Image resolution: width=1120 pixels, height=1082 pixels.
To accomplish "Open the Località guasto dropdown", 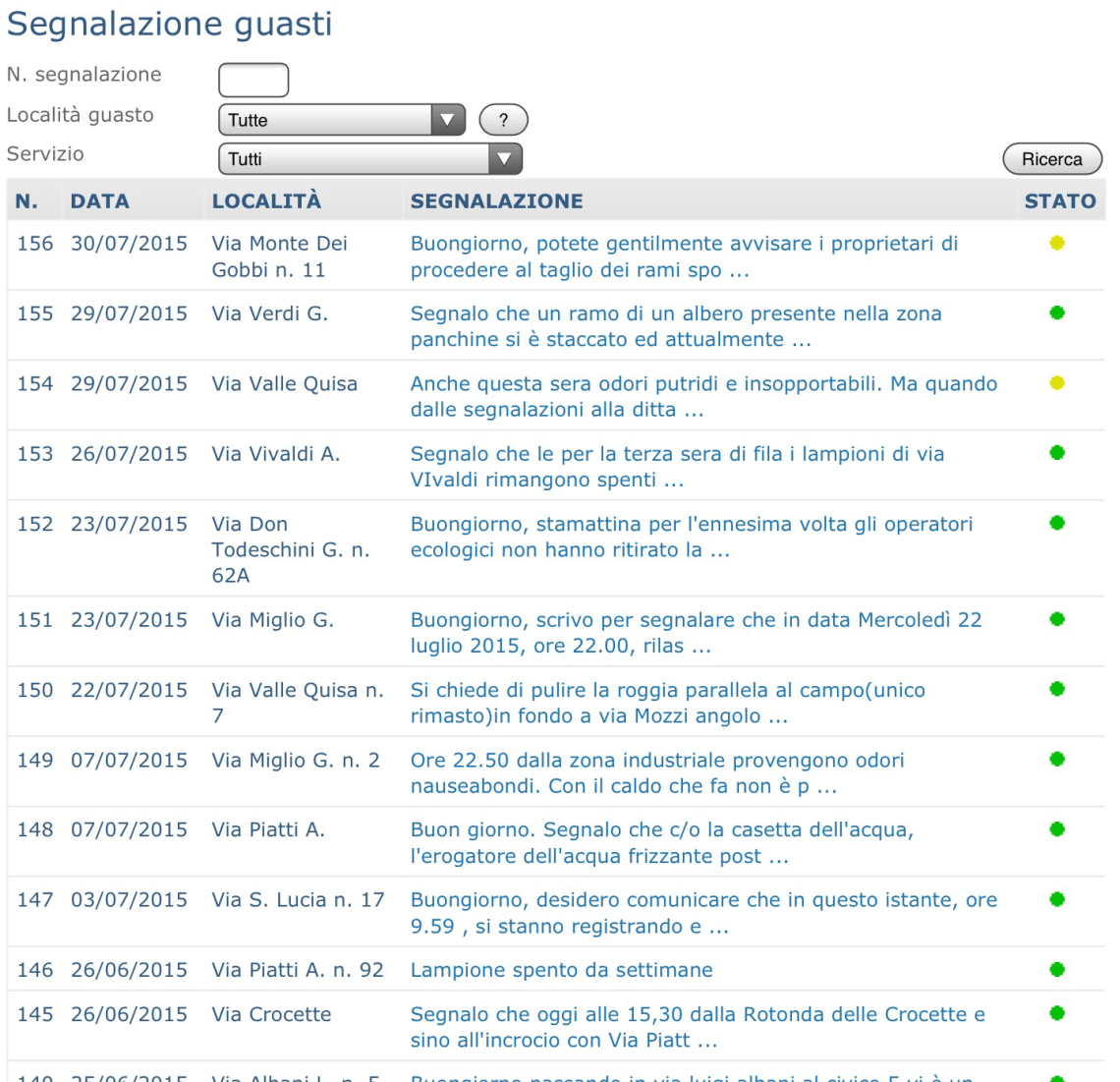I will click(x=341, y=120).
